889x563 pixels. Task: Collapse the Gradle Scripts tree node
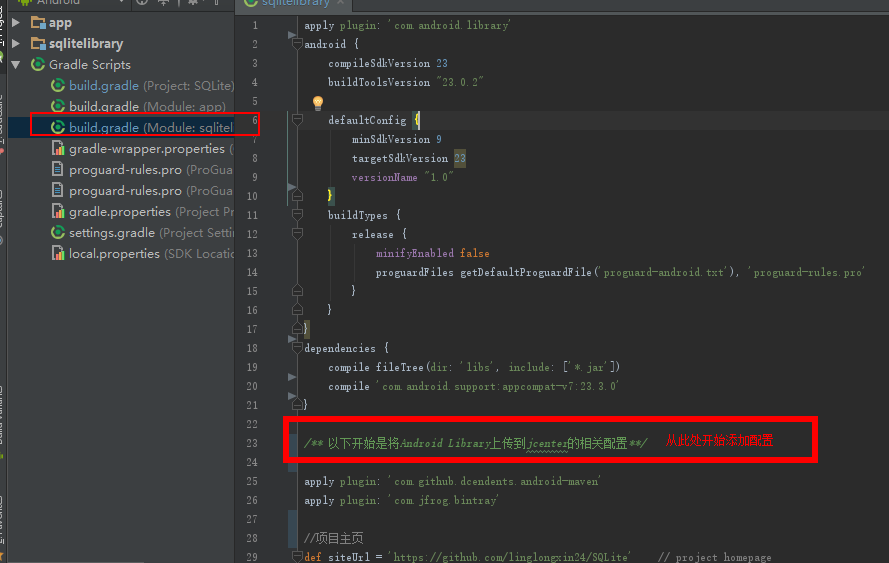16,65
